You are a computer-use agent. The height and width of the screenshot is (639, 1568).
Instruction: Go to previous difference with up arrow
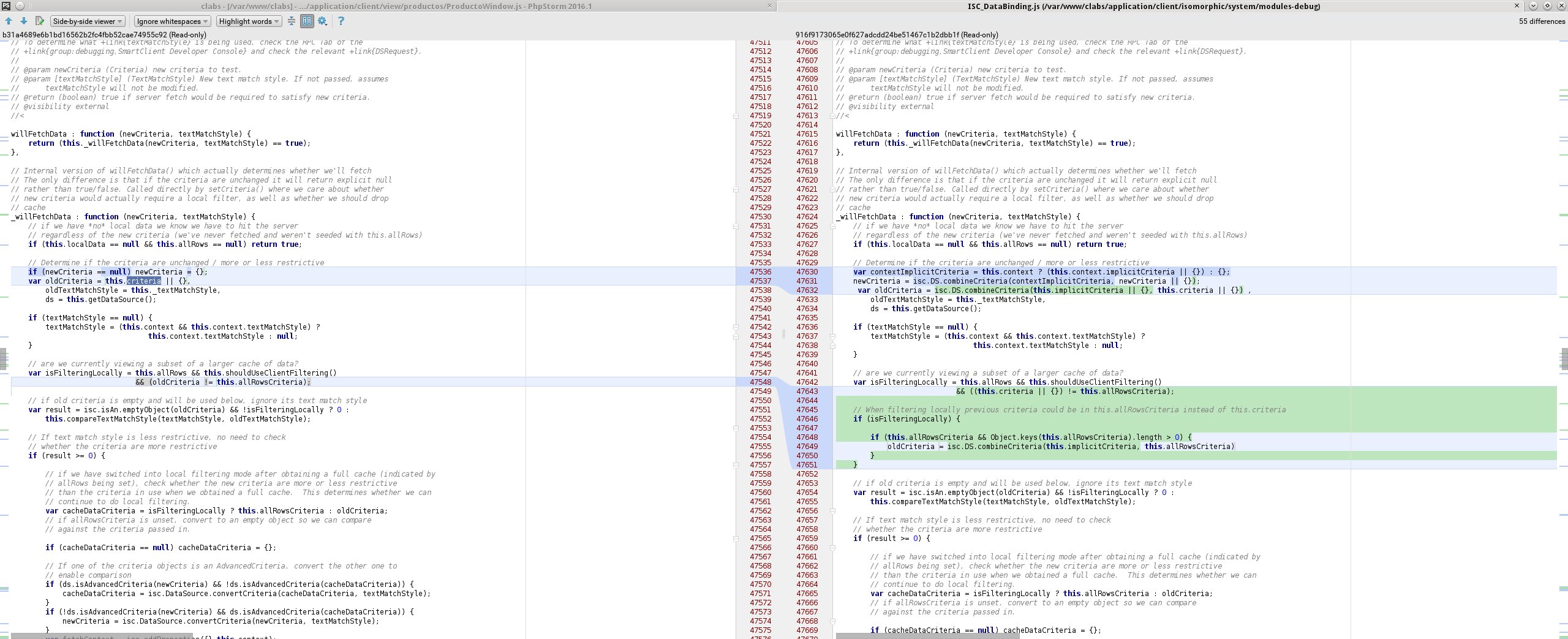coord(9,21)
